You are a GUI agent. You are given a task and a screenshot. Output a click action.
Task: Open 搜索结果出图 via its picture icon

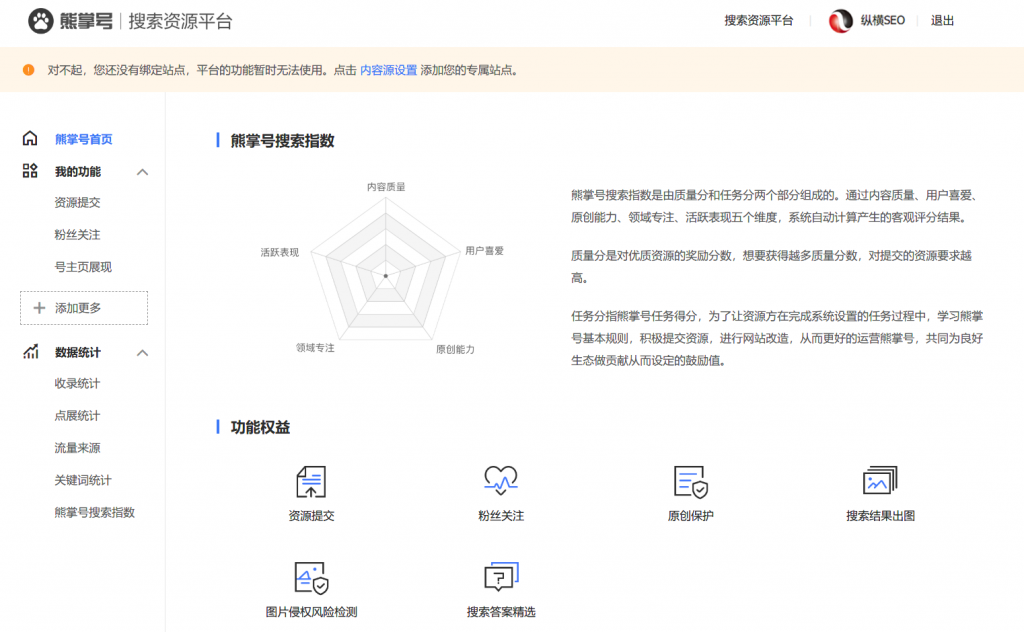(880, 483)
